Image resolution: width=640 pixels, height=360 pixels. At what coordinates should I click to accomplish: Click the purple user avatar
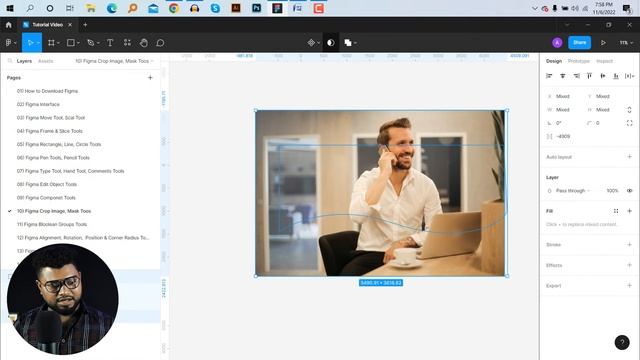(557, 42)
